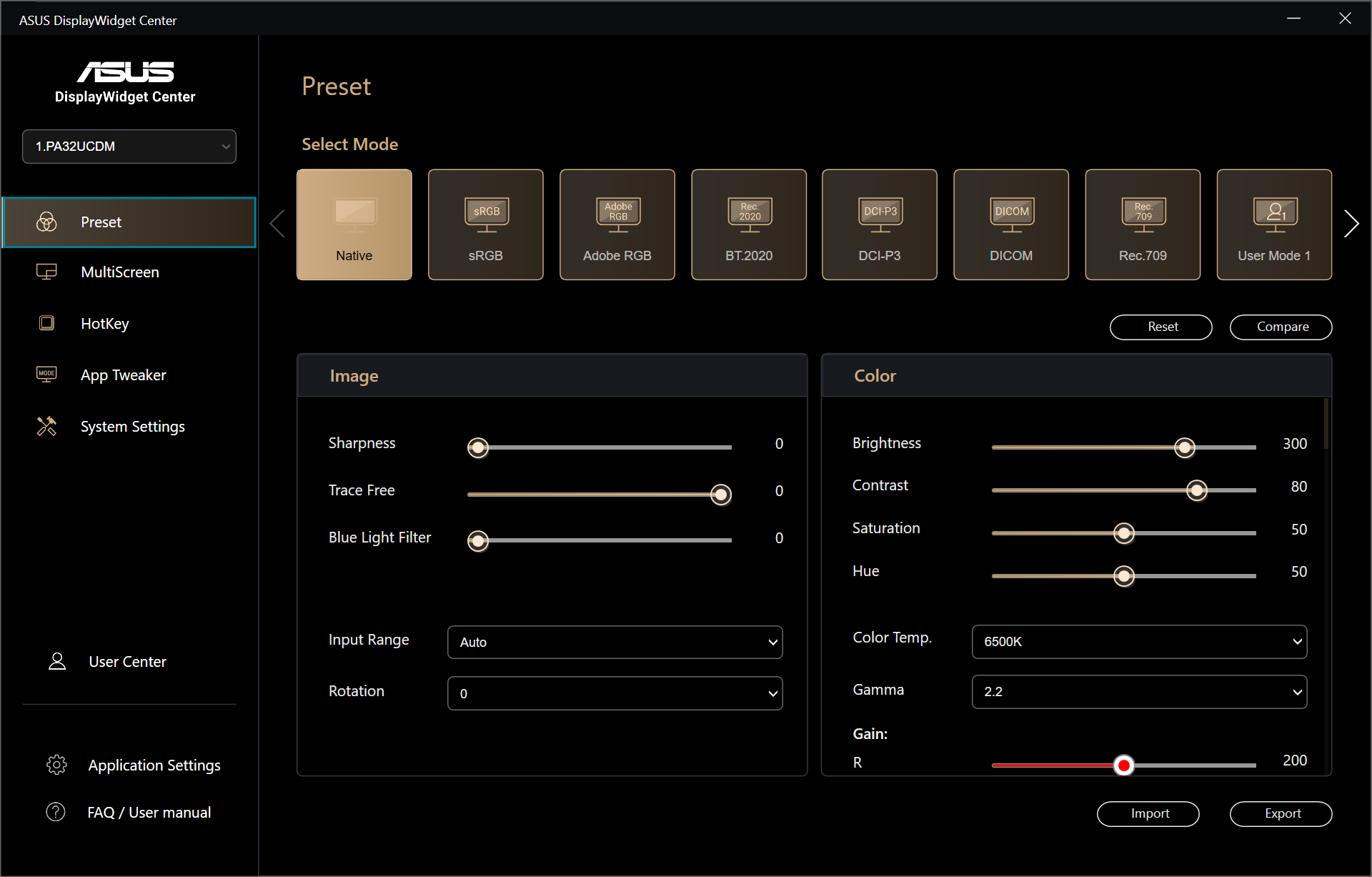Open the HotKey section

point(104,324)
